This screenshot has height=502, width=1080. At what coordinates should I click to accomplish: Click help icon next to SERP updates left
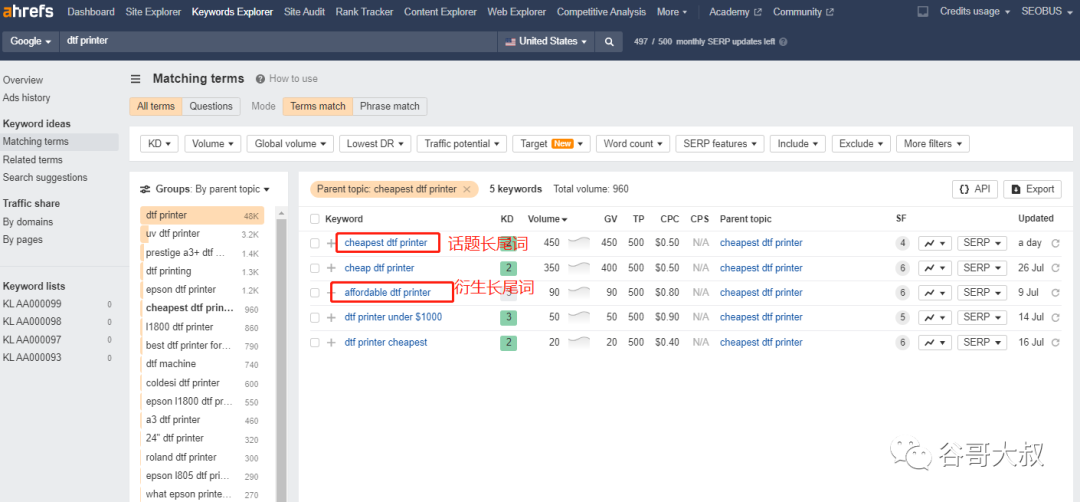tap(782, 42)
